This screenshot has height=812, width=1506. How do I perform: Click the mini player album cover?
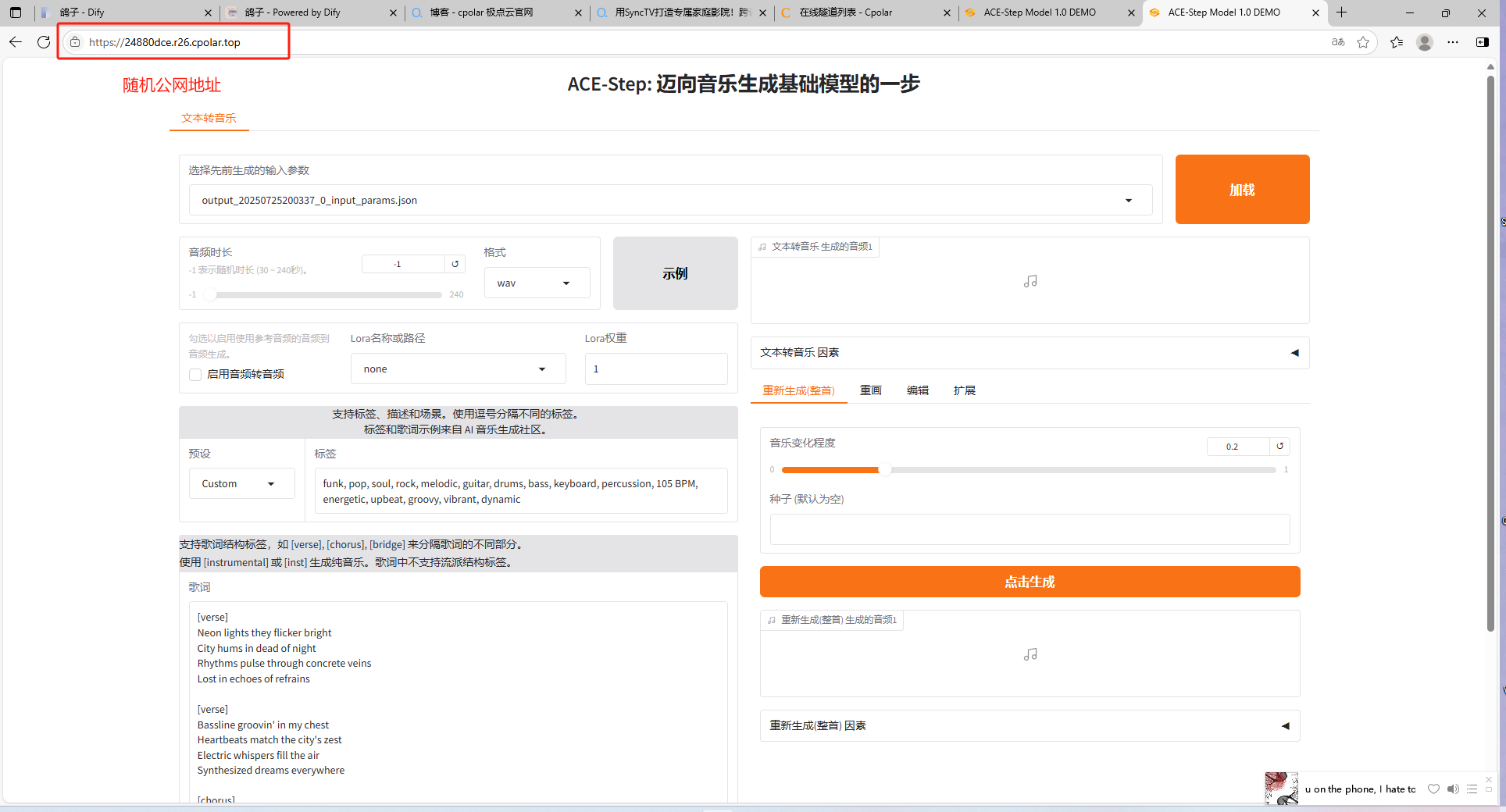(1281, 789)
